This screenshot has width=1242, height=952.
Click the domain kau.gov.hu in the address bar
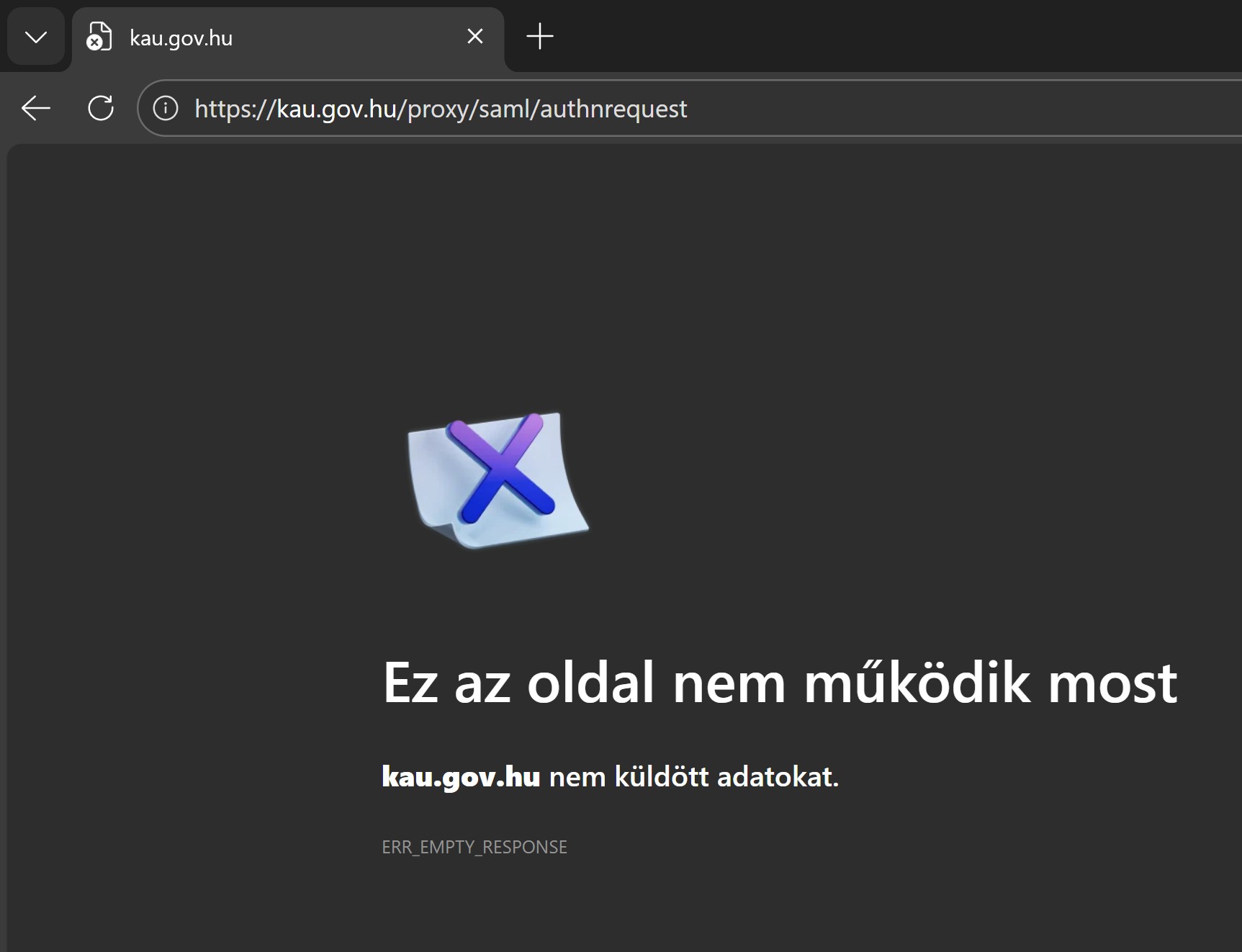[x=337, y=109]
